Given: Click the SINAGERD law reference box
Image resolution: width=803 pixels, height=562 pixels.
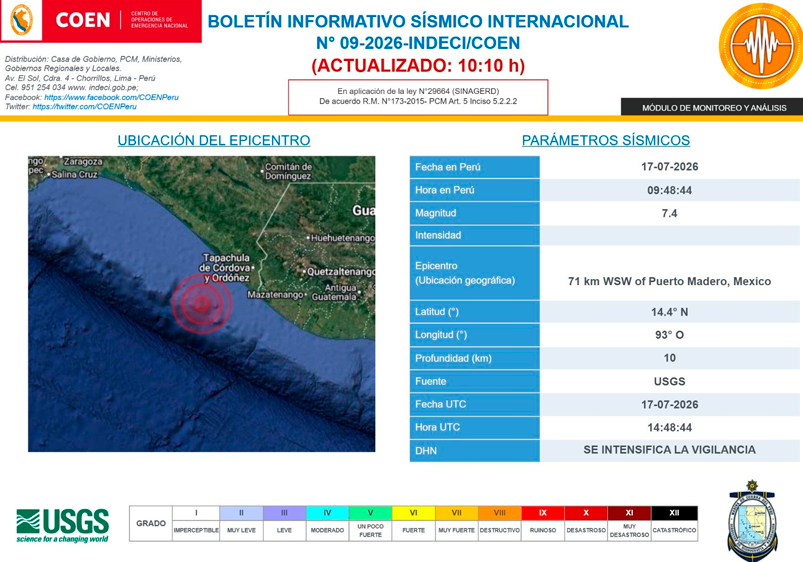Looking at the screenshot, I should click(x=418, y=97).
